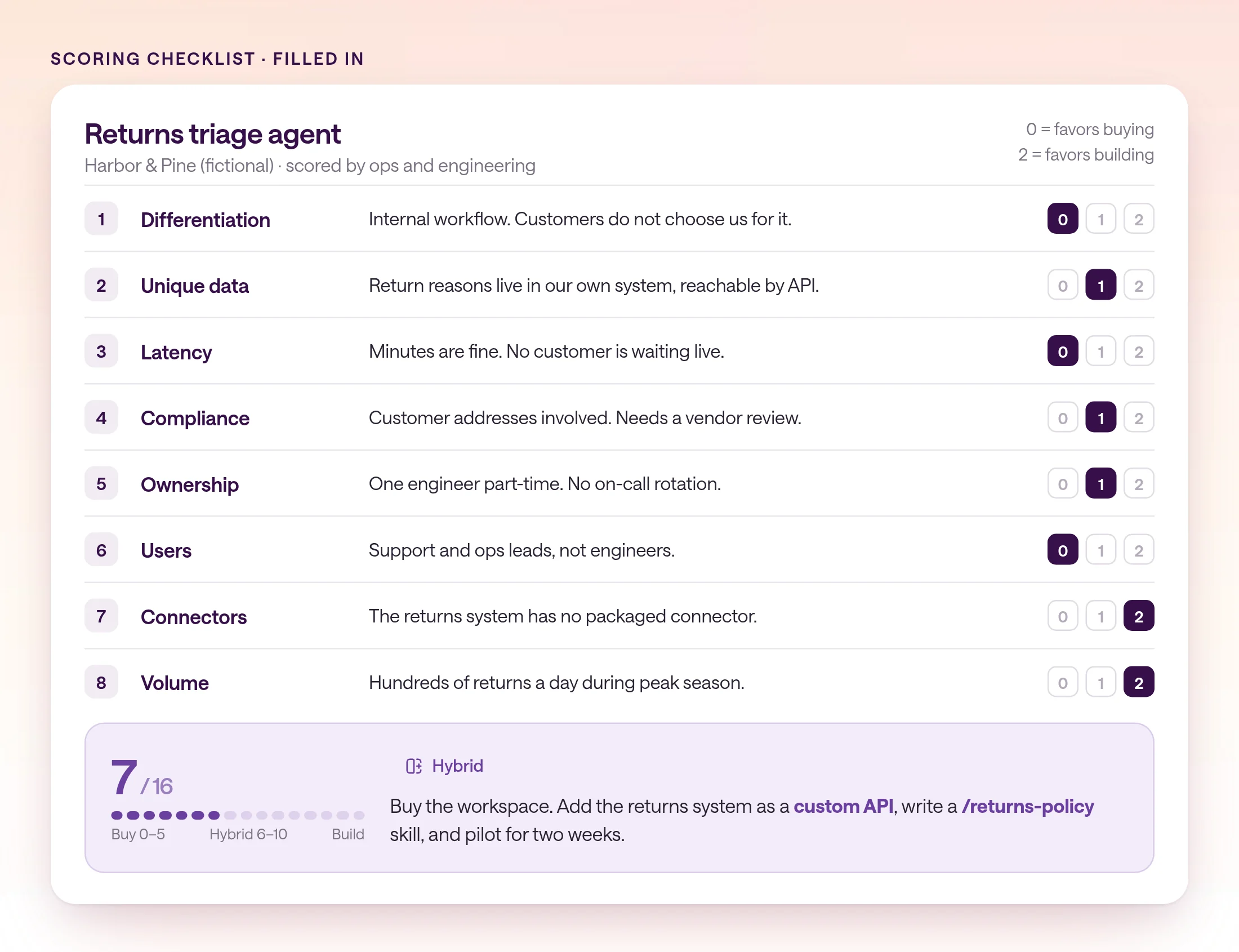Click the Hybrid icon in the summary box

(x=413, y=766)
